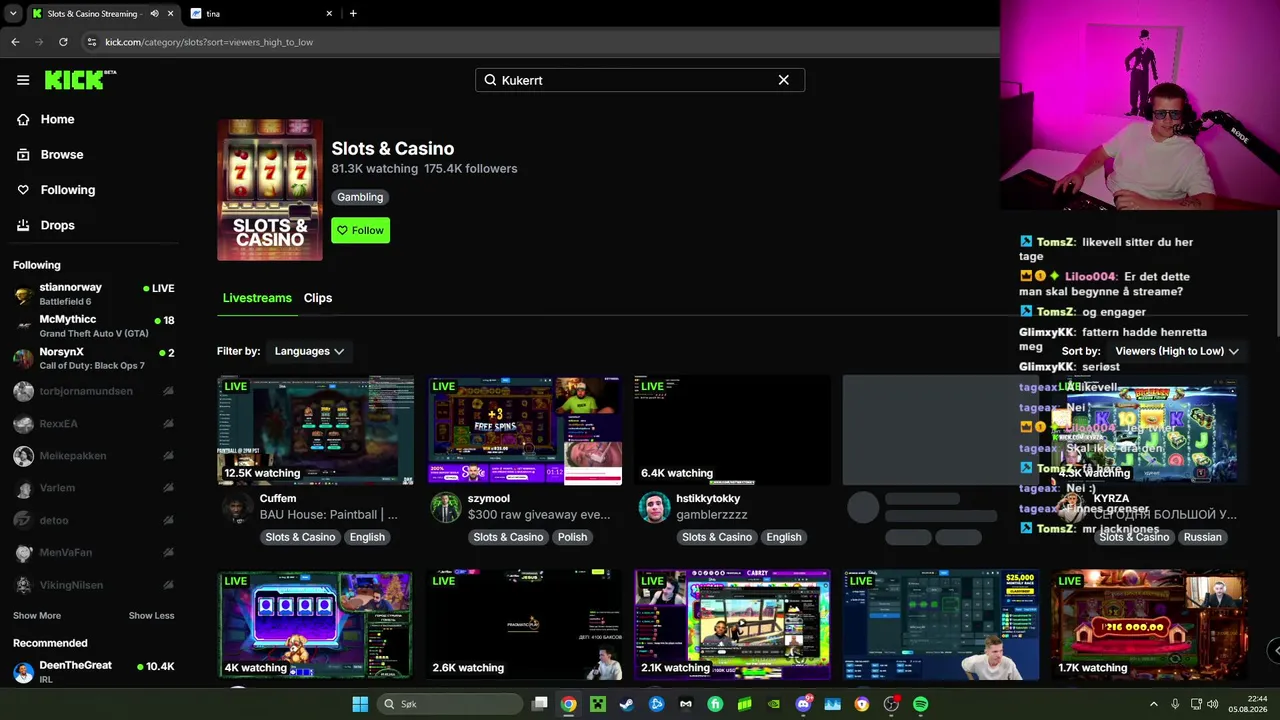Follow the Slots & Casino category
This screenshot has width=1280, height=720.
(x=361, y=230)
